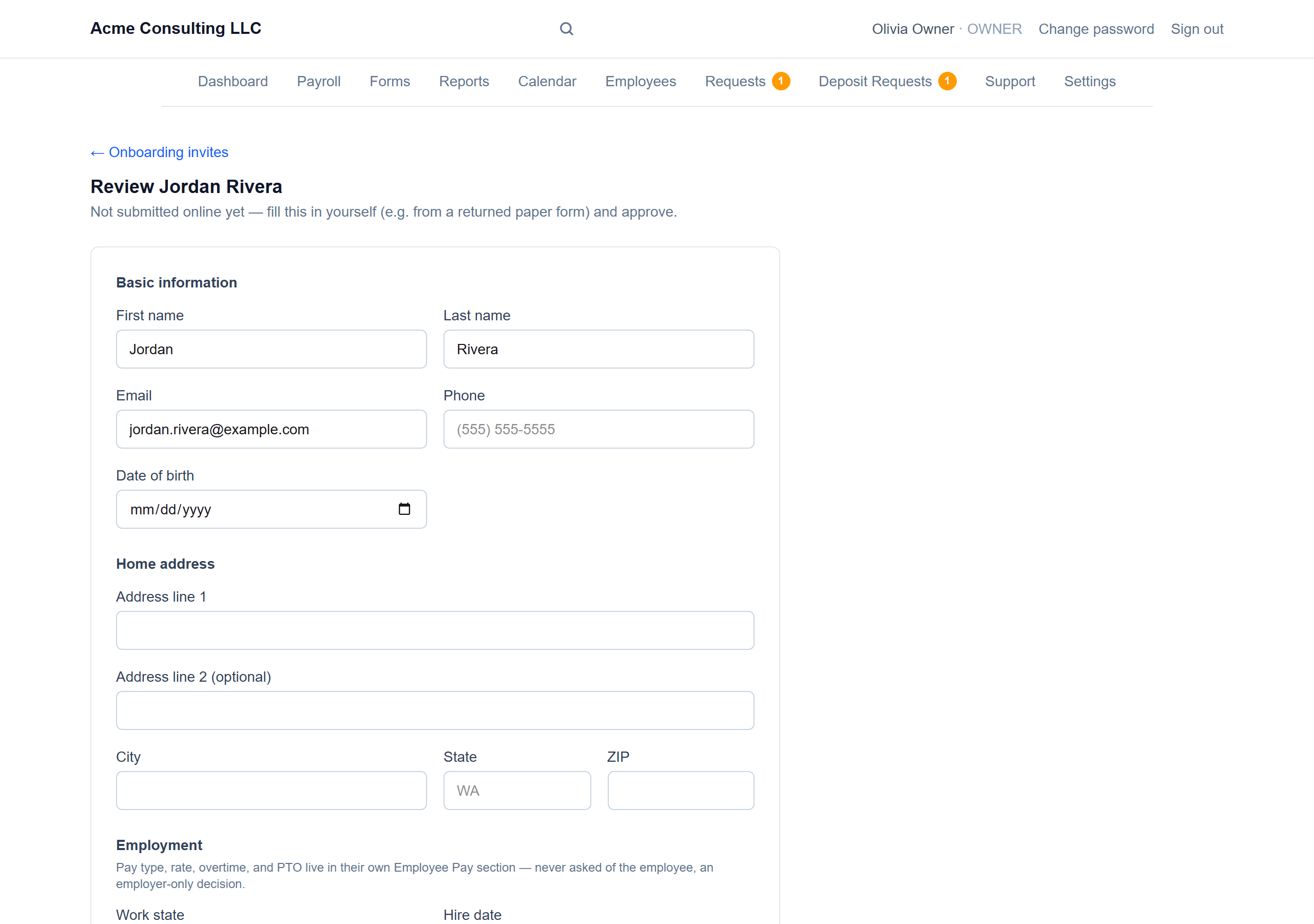Click the Requests notification badge
The width and height of the screenshot is (1314, 924).
pos(781,81)
